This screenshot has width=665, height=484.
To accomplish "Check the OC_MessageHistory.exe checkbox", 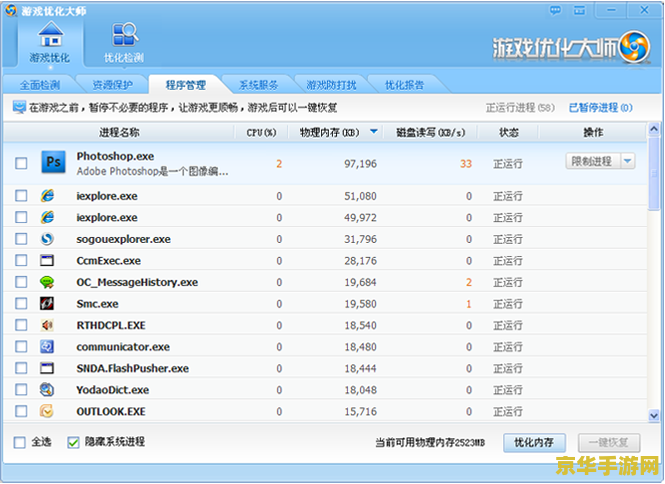I will click(21, 282).
